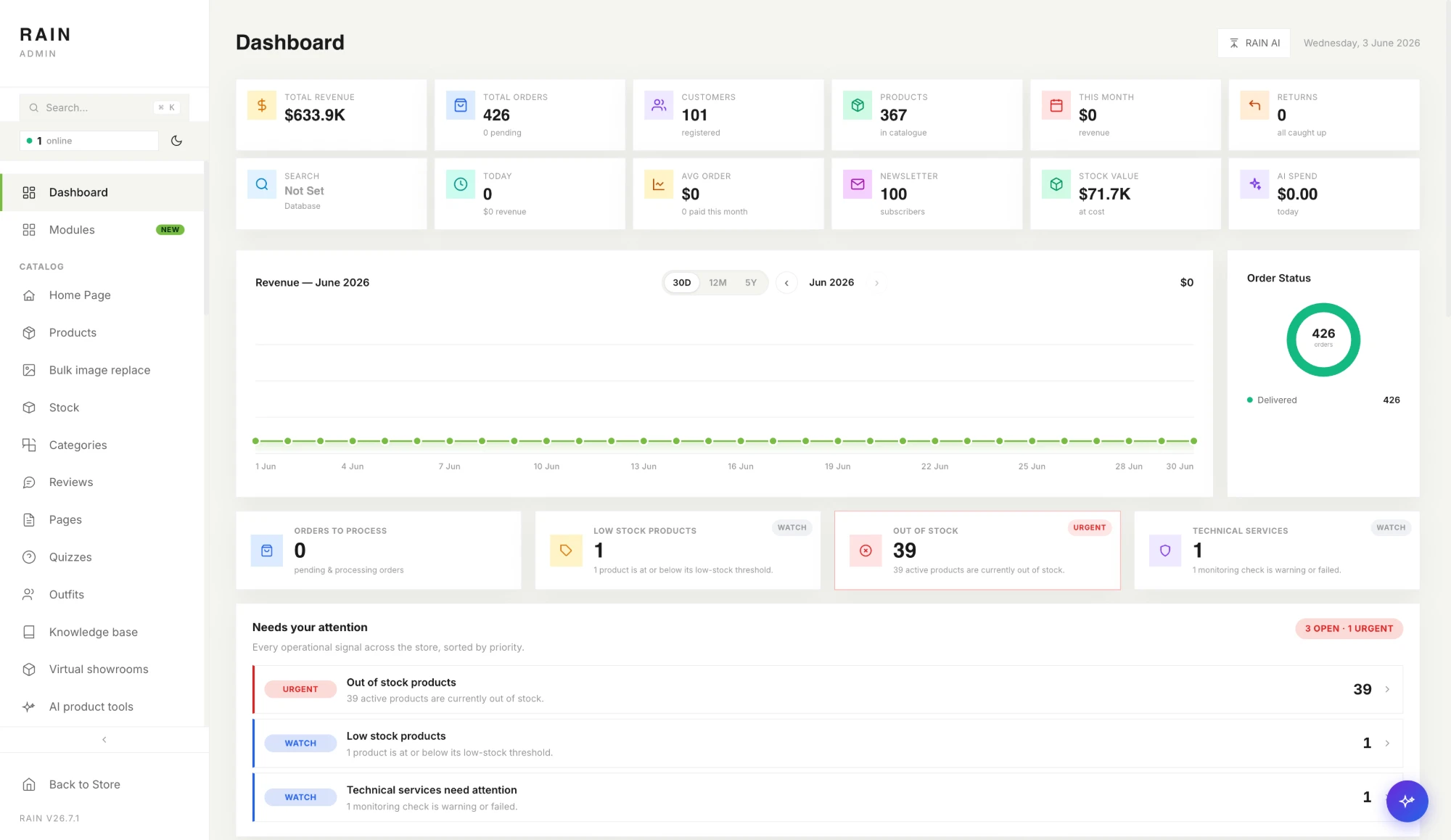The height and width of the screenshot is (840, 1451).
Task: Expand the Low stock products row chevron
Action: pos(1387,744)
